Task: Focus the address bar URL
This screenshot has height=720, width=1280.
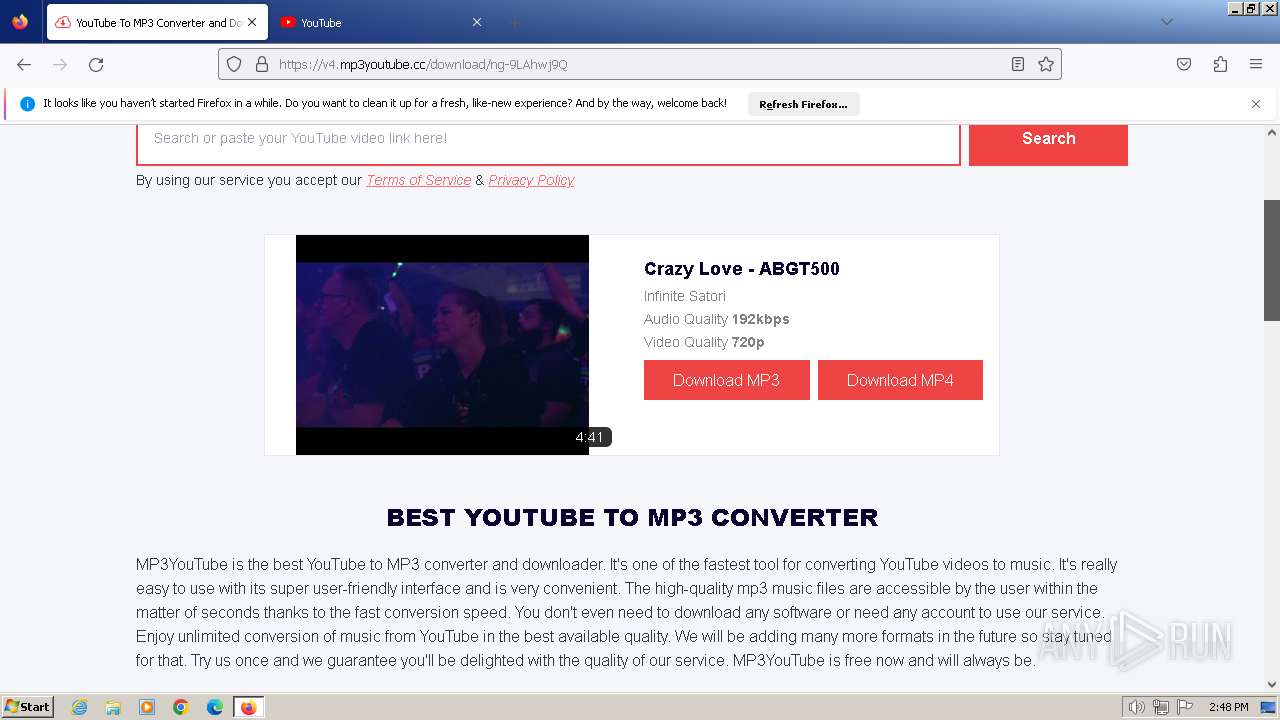Action: pyautogui.click(x=640, y=64)
